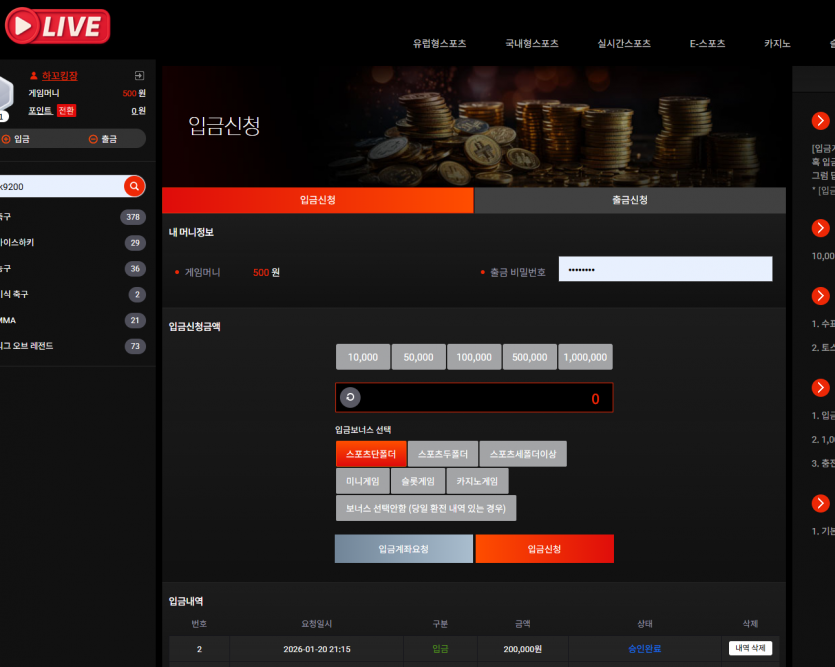Image resolution: width=835 pixels, height=667 pixels.
Task: Select the 스포츠단폴더 bonus option
Action: (371, 454)
